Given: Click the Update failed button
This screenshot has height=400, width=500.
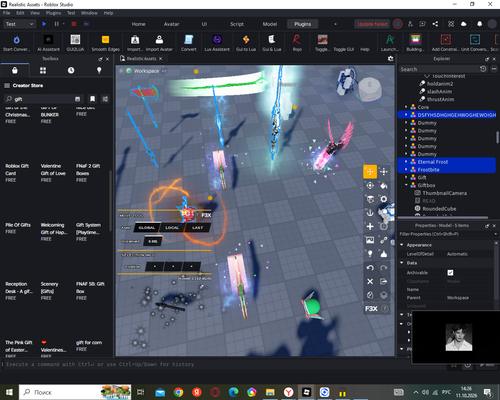Looking at the screenshot, I should coord(372,24).
